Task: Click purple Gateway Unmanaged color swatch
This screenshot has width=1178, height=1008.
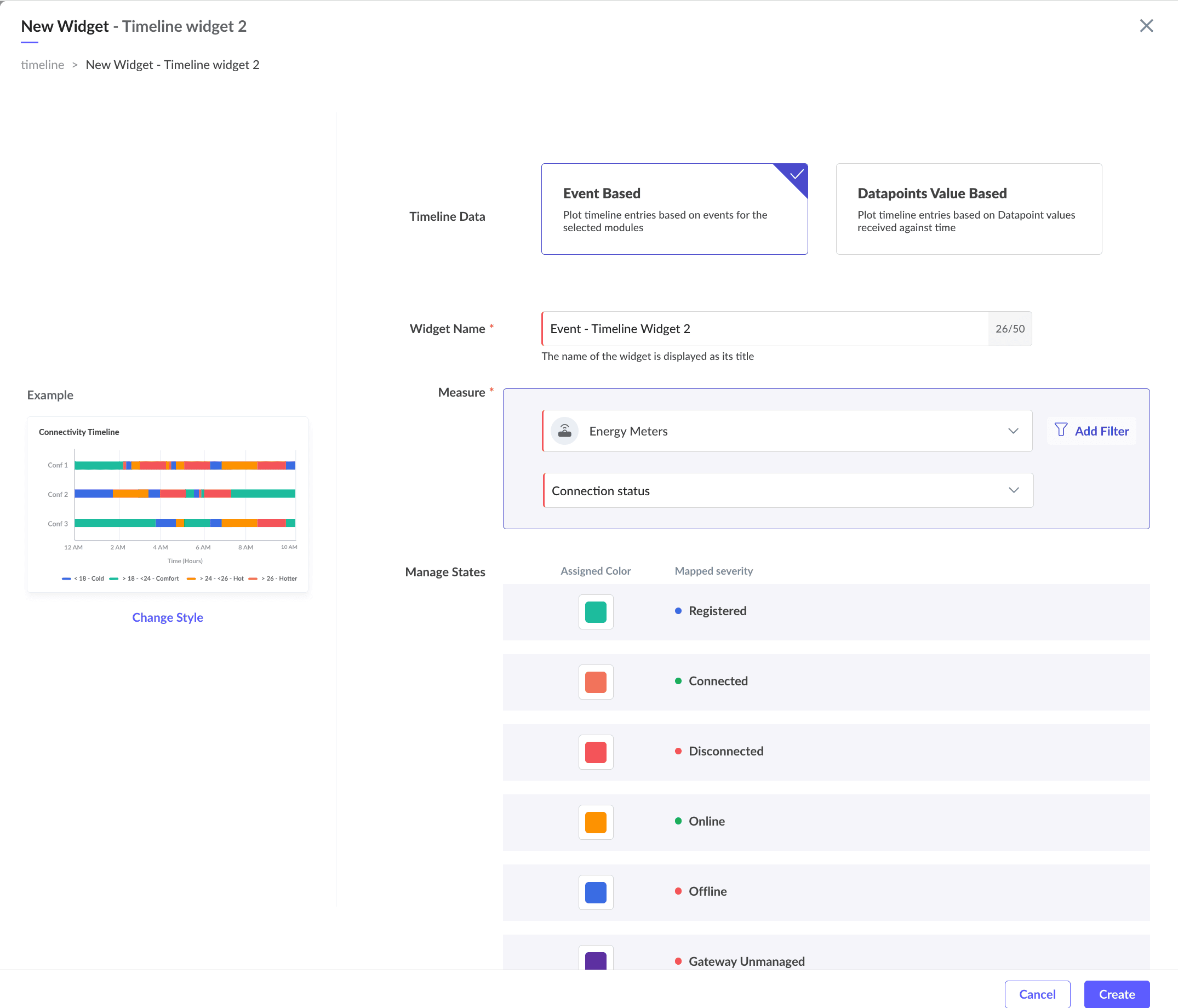Action: point(595,960)
